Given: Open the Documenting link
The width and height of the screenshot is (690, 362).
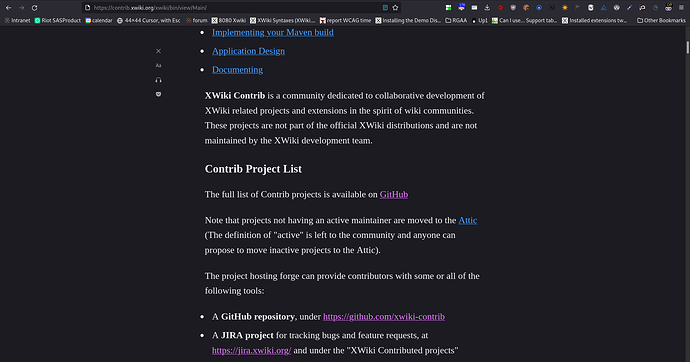Looking at the screenshot, I should pyautogui.click(x=237, y=69).
